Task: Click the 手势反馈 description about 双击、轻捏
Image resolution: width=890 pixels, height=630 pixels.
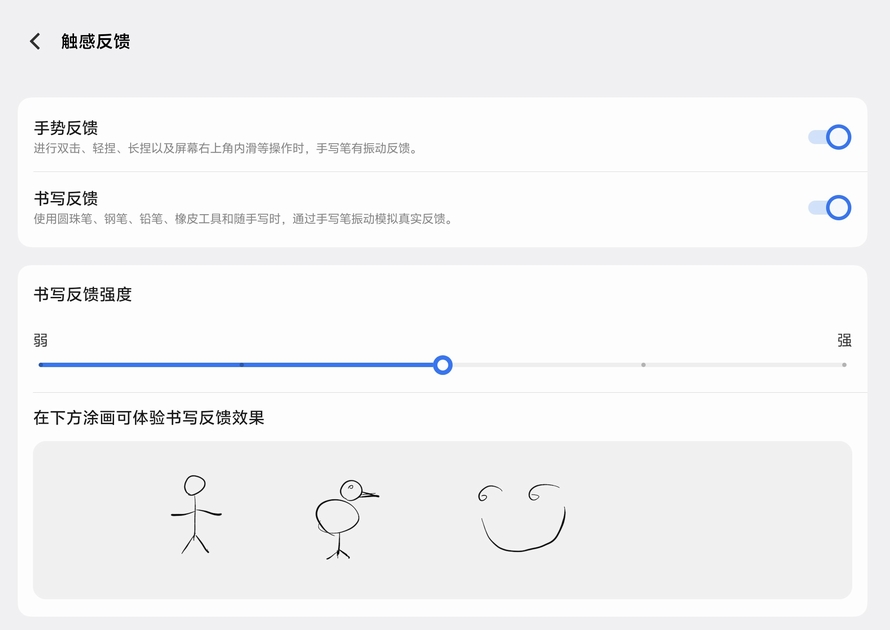Action: [x=226, y=149]
